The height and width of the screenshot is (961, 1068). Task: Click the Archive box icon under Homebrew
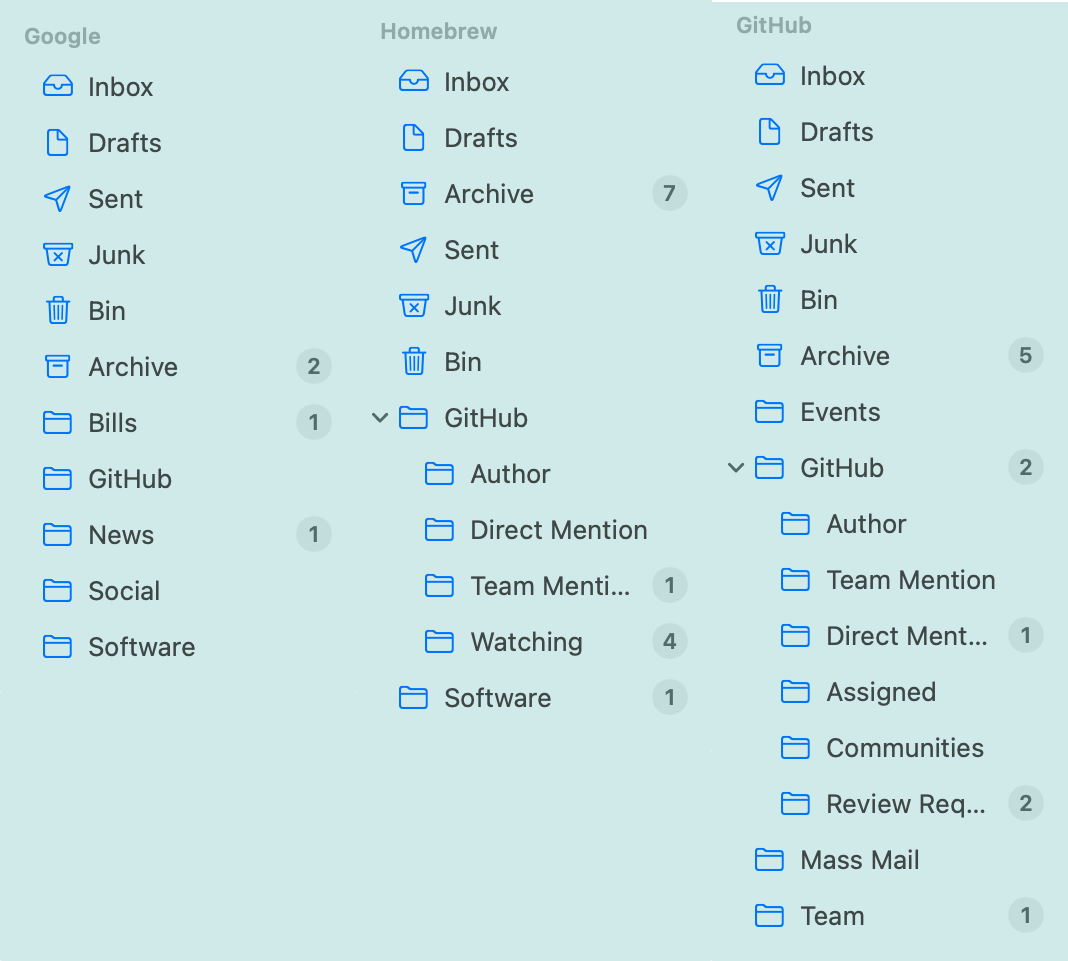tap(413, 193)
